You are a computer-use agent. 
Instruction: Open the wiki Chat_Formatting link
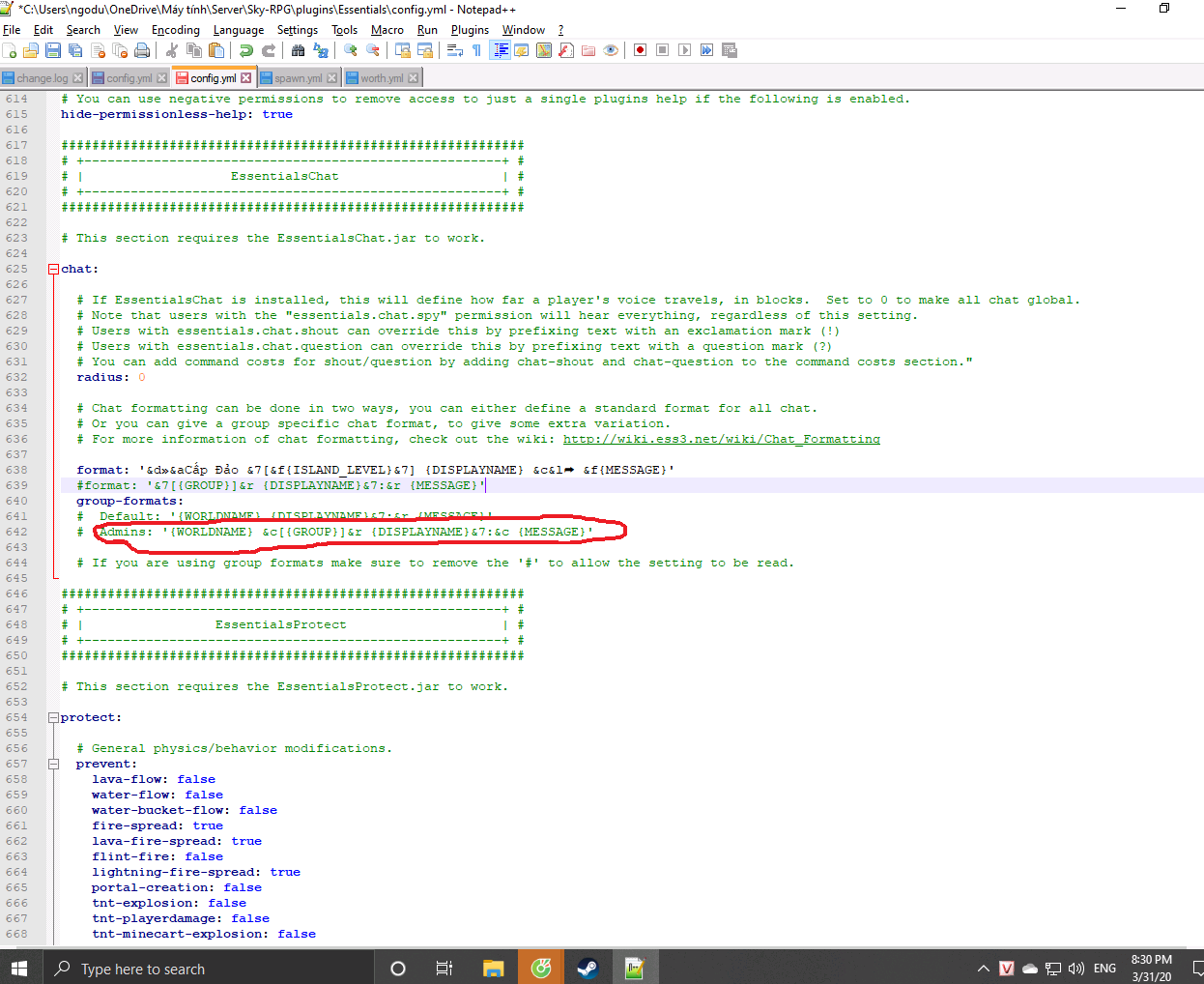721,439
